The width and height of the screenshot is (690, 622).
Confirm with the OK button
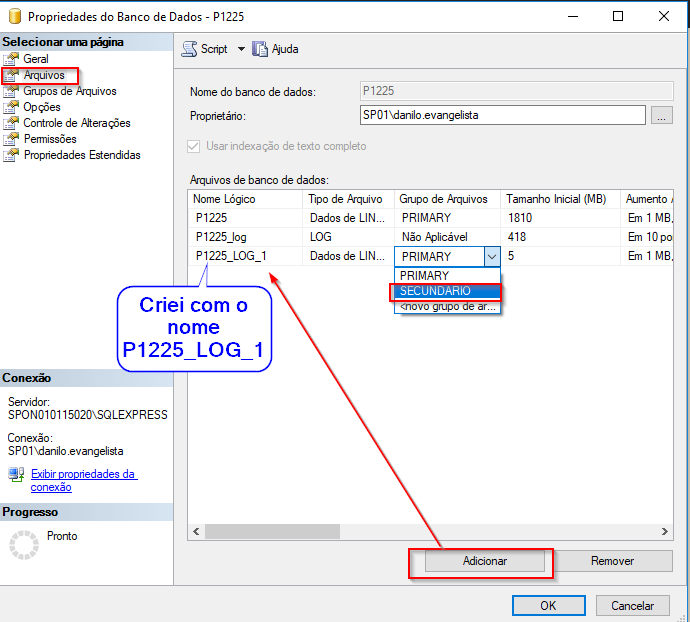click(x=548, y=606)
